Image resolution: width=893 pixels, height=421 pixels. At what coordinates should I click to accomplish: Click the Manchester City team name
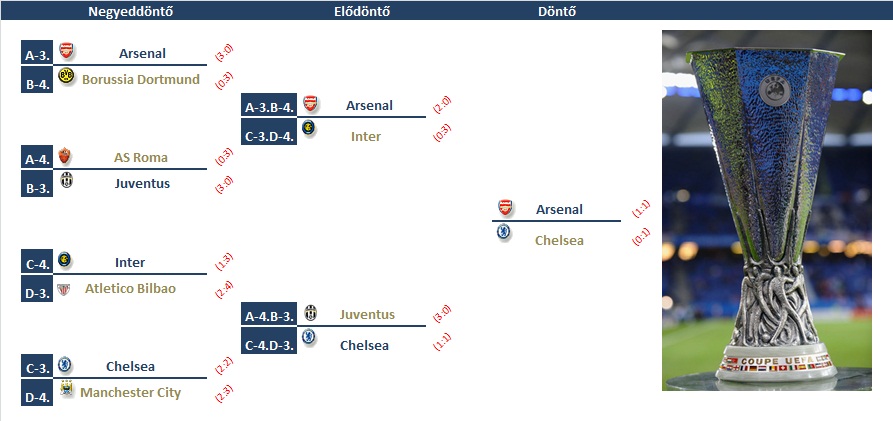point(130,393)
